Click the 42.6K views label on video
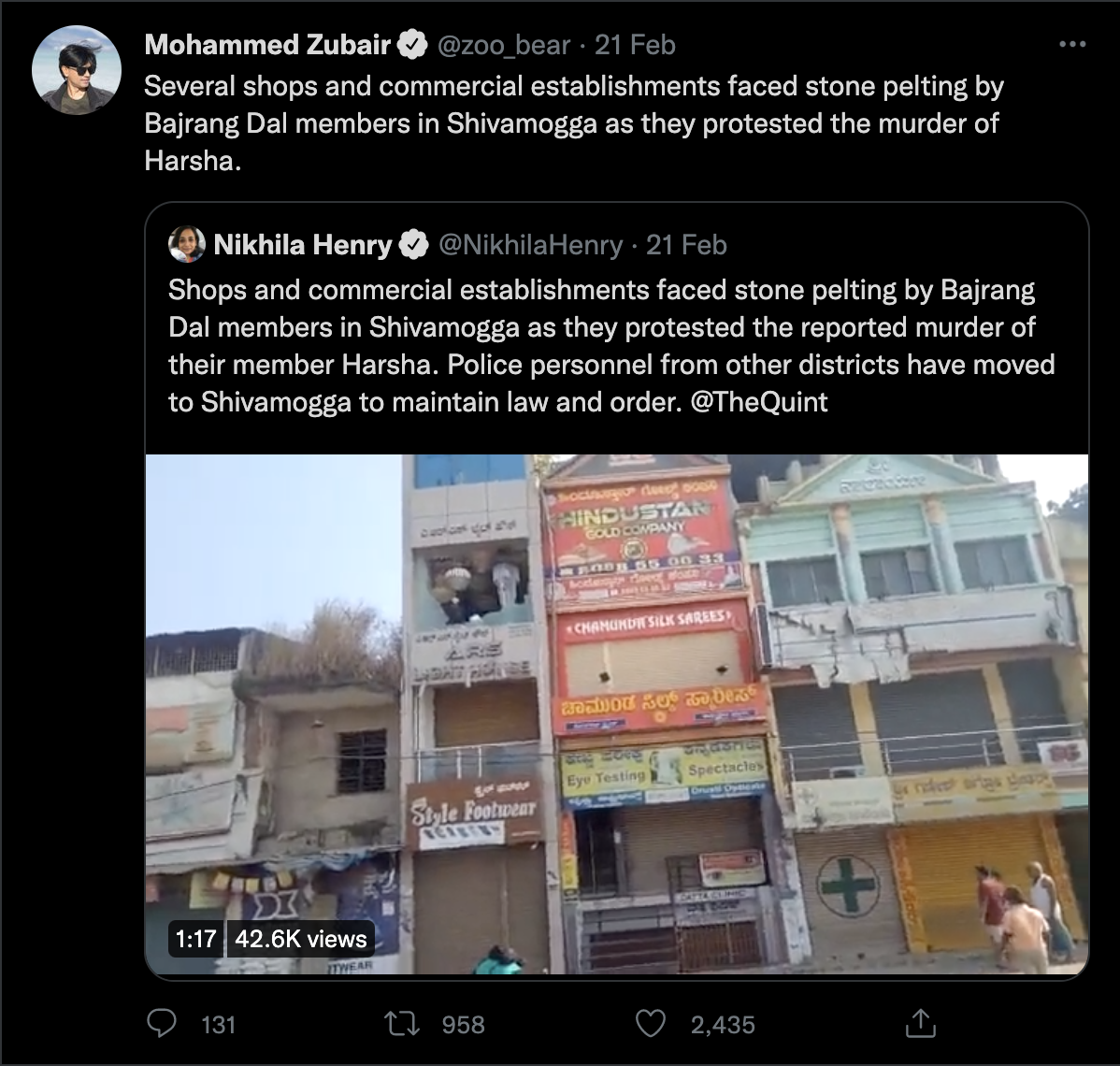Image resolution: width=1120 pixels, height=1066 pixels. (300, 938)
